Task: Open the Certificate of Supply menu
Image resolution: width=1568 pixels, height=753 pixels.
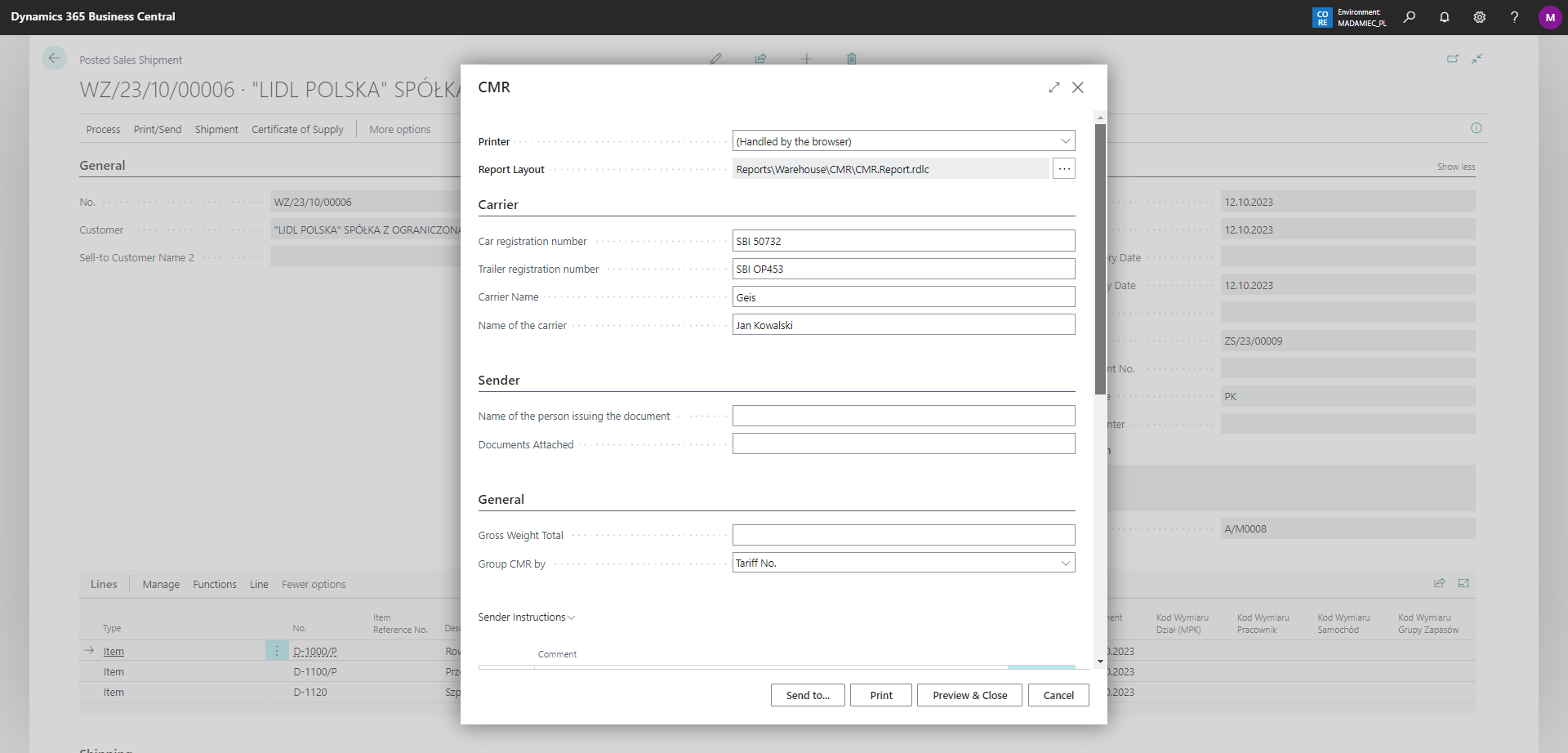Action: [297, 129]
